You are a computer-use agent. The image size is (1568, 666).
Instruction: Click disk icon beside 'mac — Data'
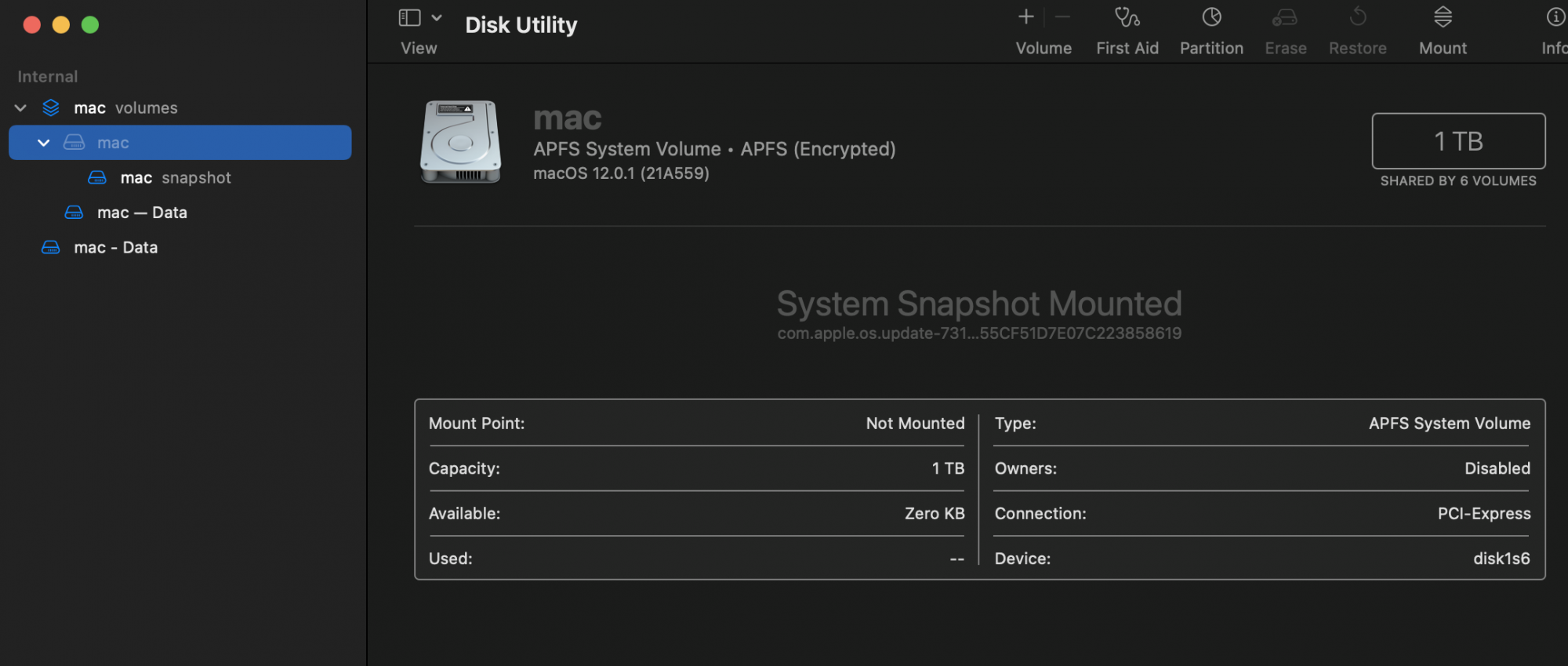point(74,213)
